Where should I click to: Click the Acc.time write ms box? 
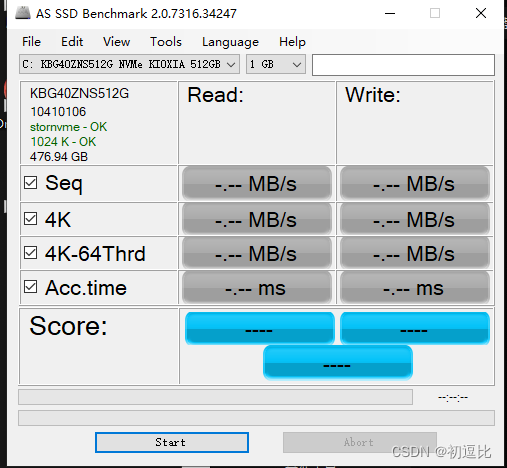(x=414, y=288)
